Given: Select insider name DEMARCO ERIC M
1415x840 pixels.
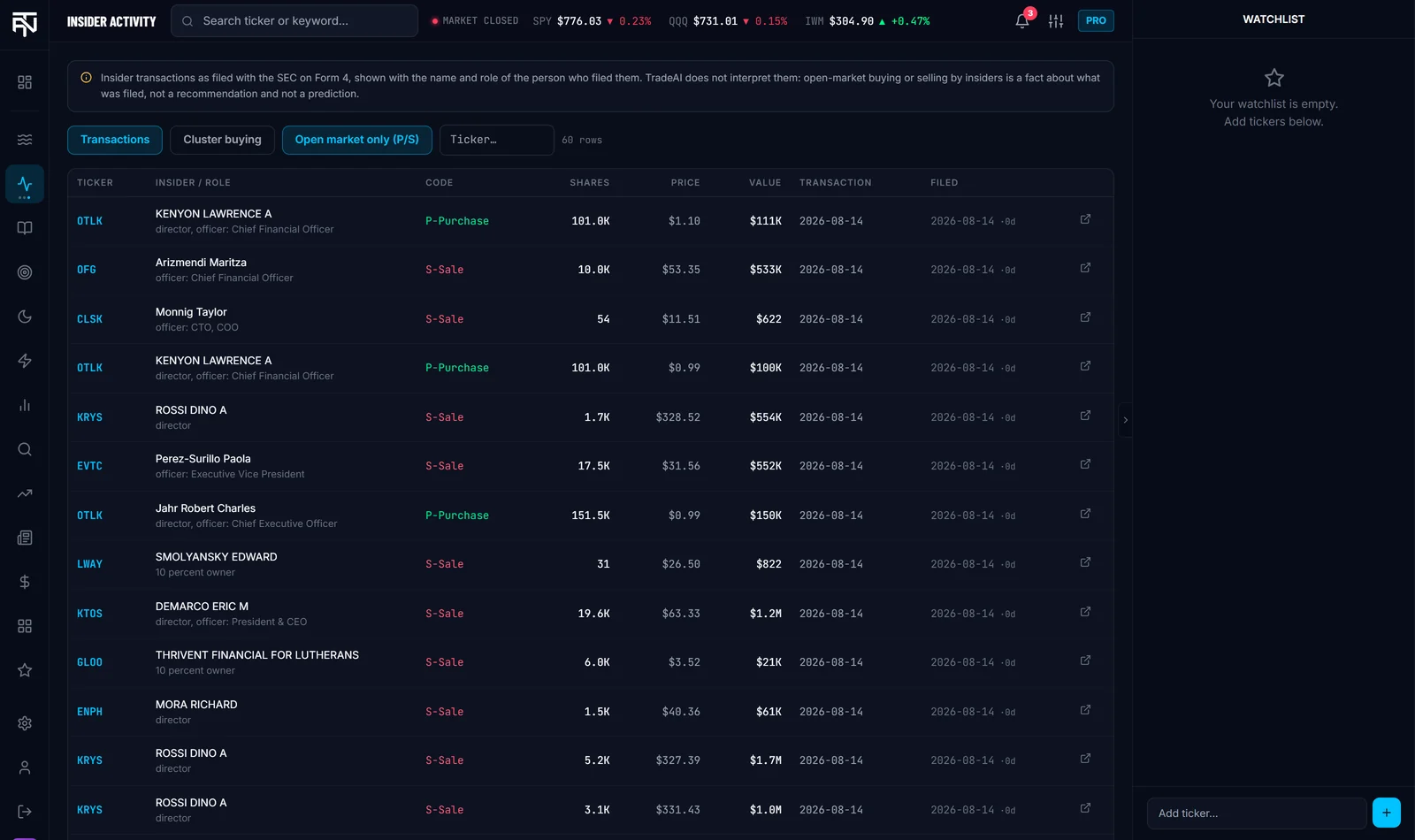Looking at the screenshot, I should pyautogui.click(x=202, y=606).
